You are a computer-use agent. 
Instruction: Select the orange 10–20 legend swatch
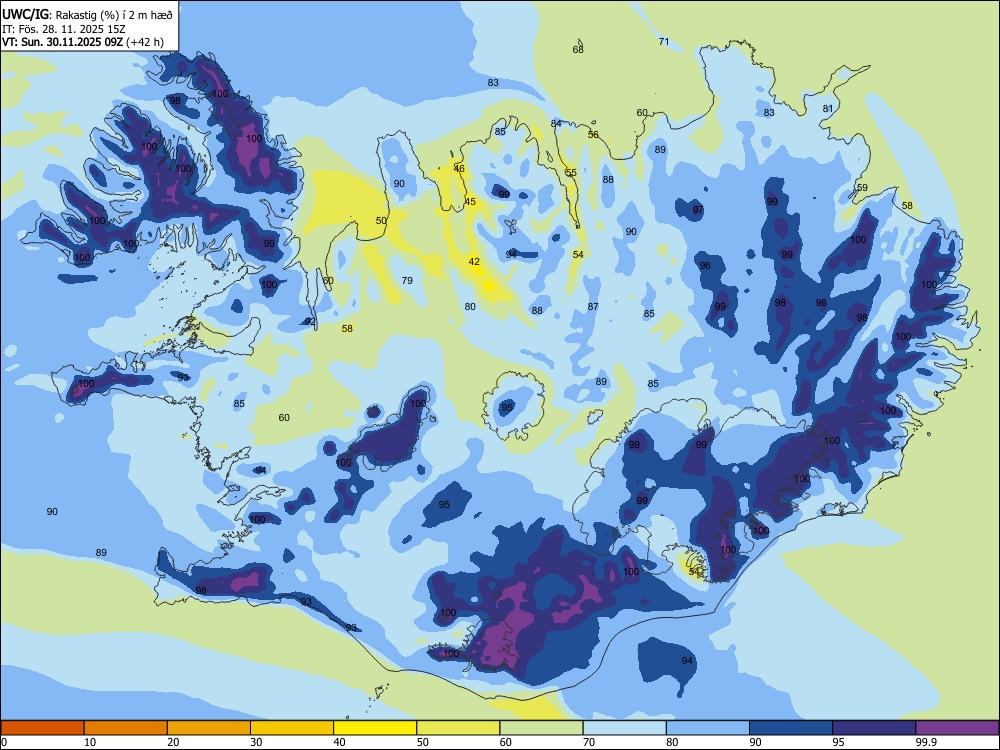[126, 728]
